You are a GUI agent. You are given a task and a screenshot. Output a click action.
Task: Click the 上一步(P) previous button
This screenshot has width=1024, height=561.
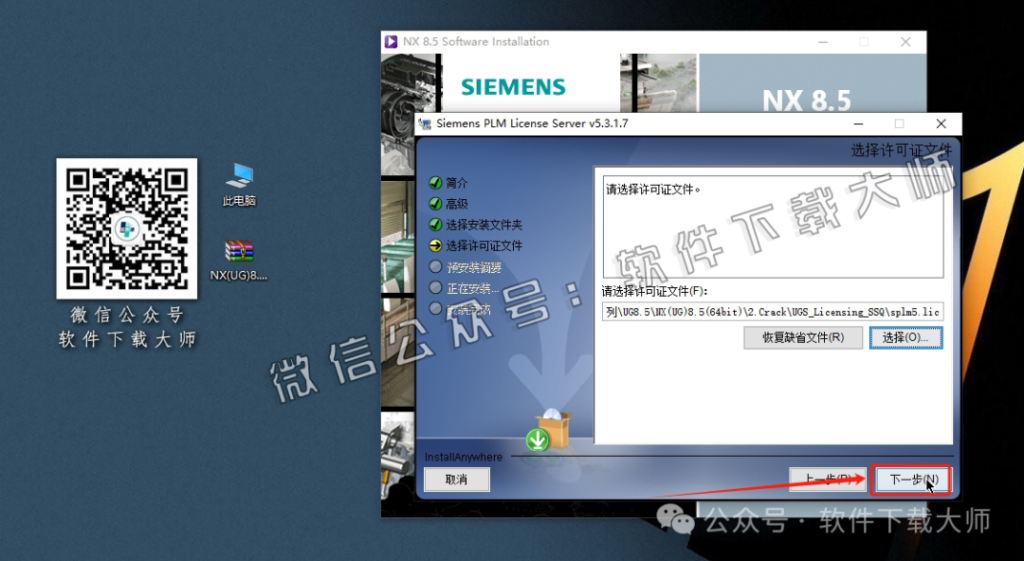tap(827, 480)
